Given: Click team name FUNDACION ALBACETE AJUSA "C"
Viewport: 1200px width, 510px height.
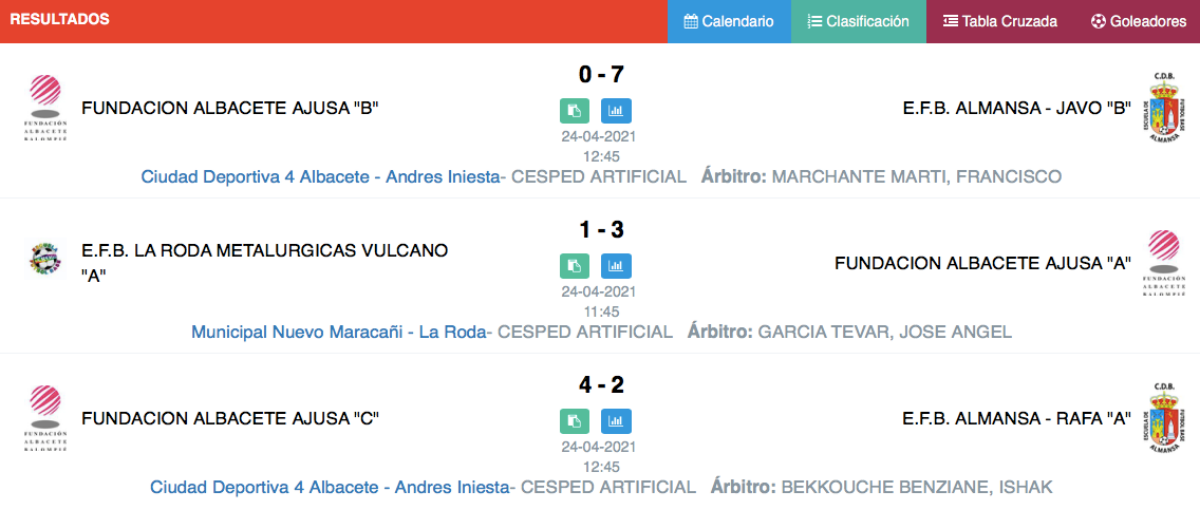Looking at the screenshot, I should [x=230, y=418].
